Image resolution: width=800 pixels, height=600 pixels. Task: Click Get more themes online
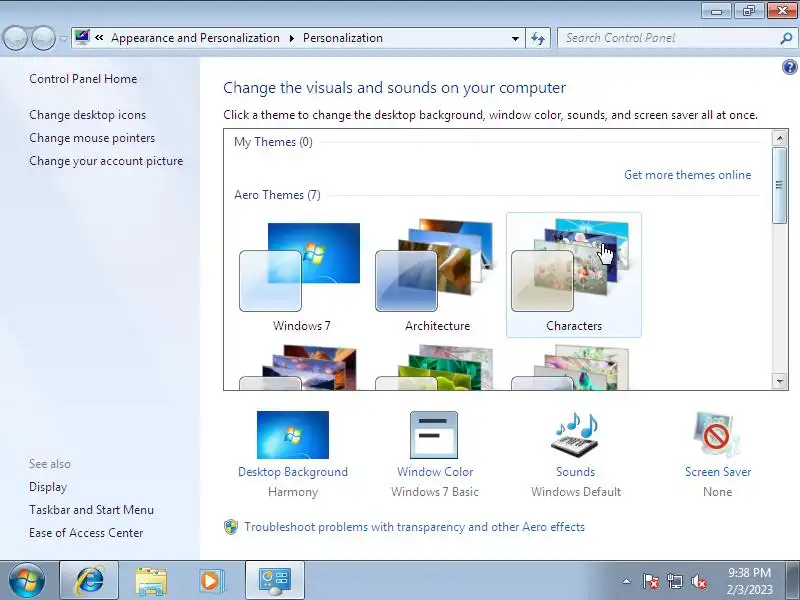688,175
